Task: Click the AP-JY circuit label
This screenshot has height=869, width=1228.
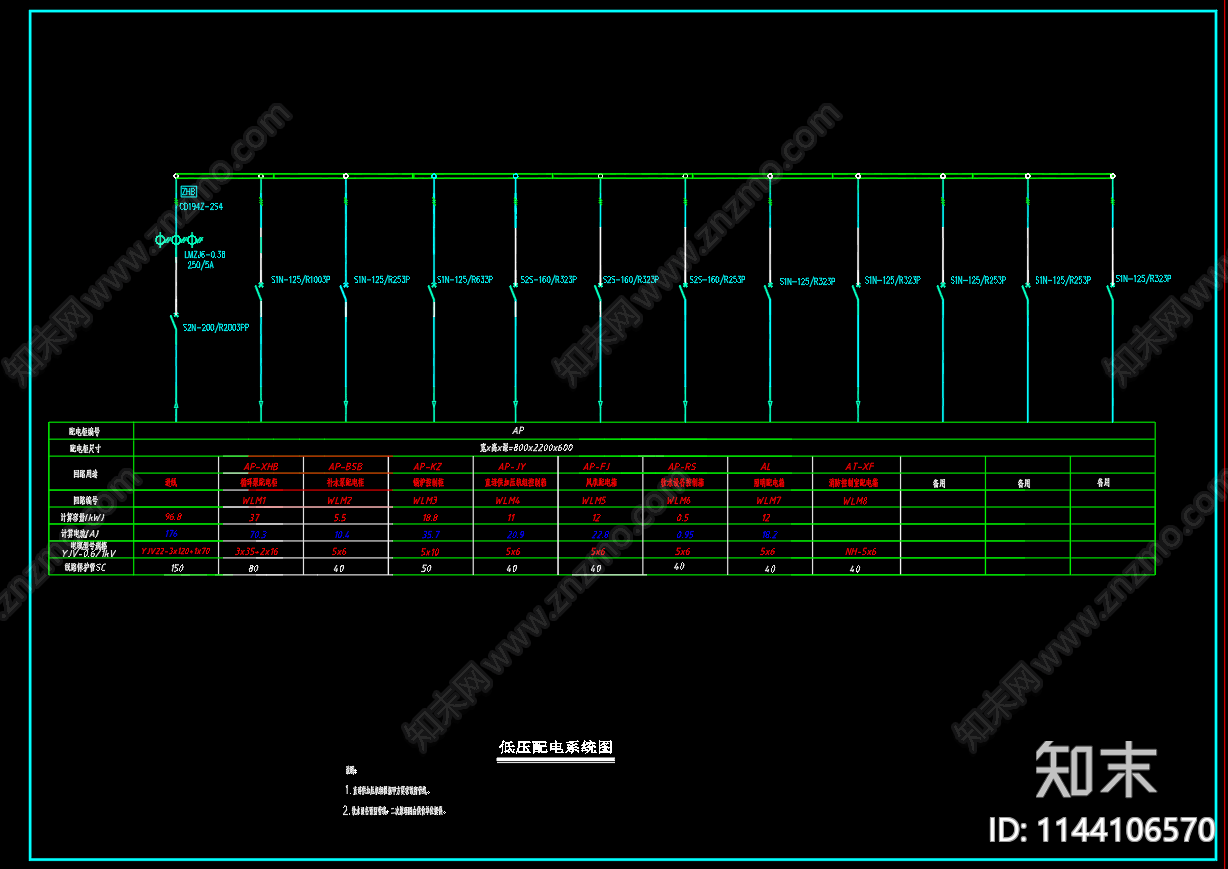Action: [x=514, y=466]
